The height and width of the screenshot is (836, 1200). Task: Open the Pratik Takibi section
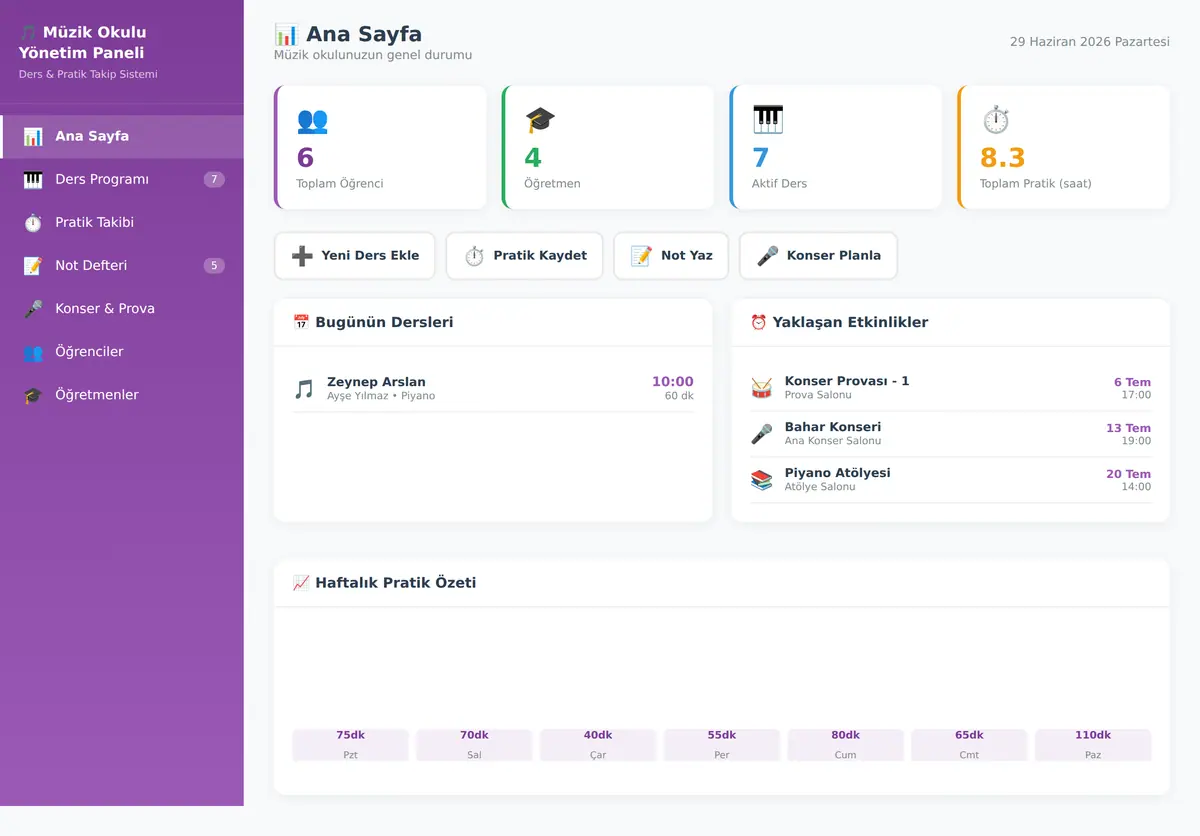click(x=122, y=223)
